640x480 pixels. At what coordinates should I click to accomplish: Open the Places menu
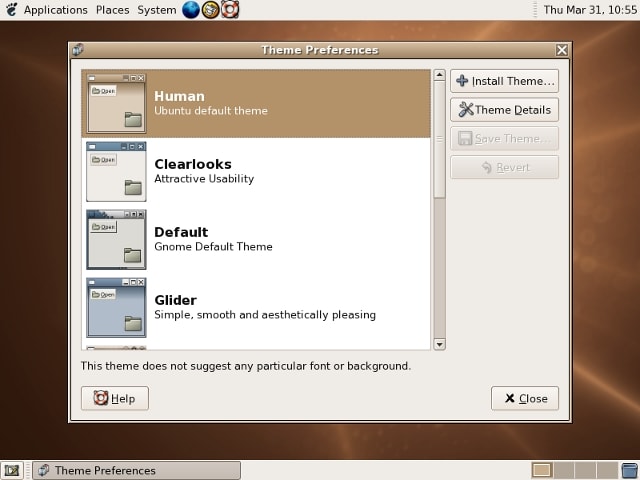(113, 10)
